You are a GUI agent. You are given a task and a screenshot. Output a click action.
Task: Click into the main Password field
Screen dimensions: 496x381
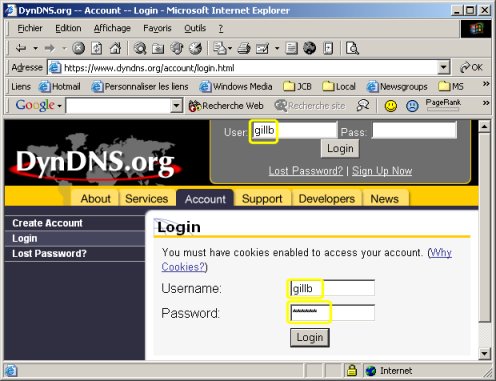[x=332, y=312]
